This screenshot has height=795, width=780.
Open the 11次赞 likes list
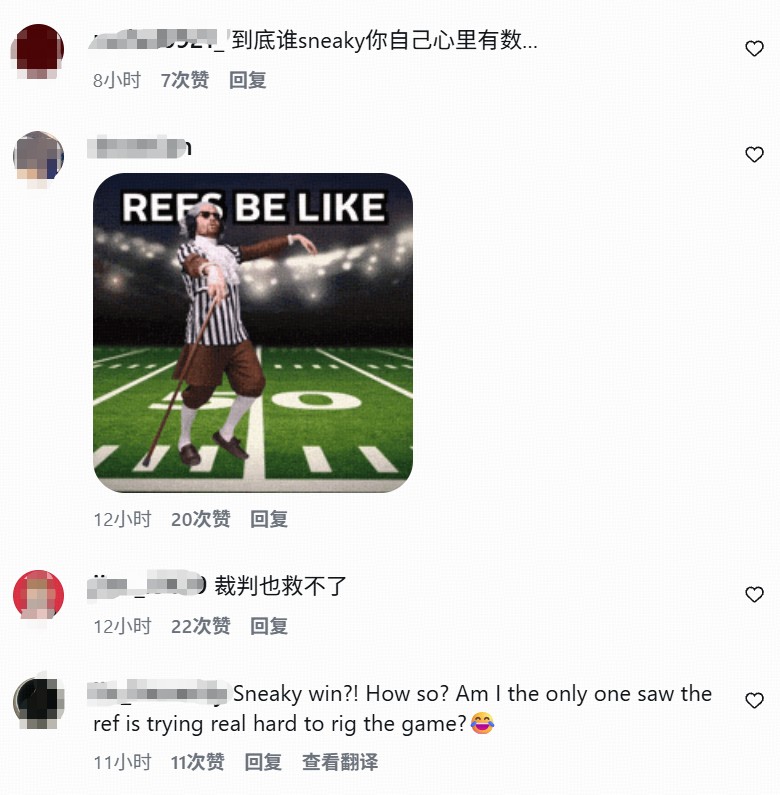(x=197, y=762)
